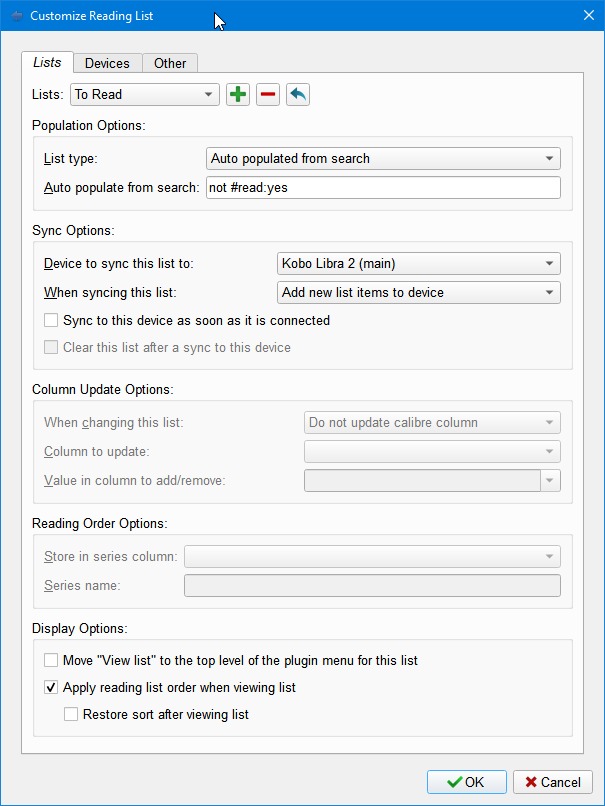Click the green plus add list icon

pos(237,95)
